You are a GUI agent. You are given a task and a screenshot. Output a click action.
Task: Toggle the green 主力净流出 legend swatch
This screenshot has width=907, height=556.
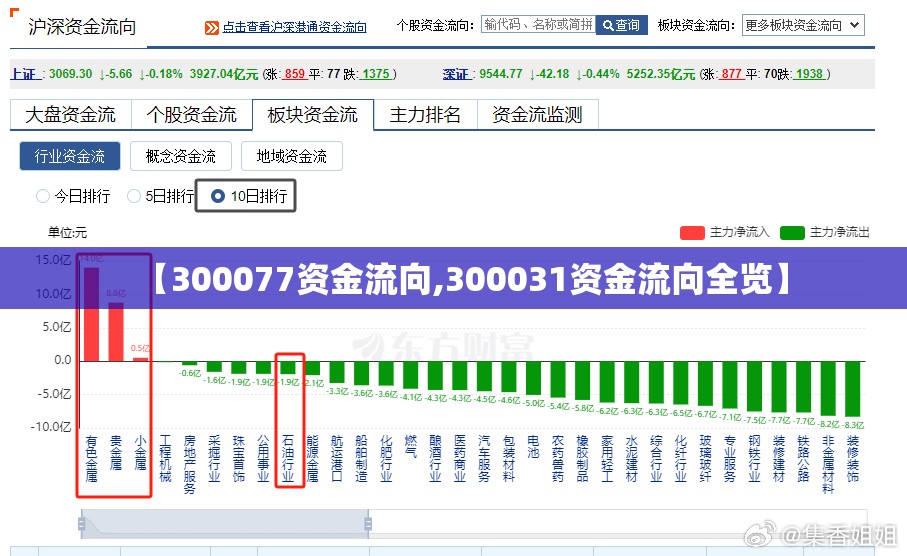(x=792, y=233)
